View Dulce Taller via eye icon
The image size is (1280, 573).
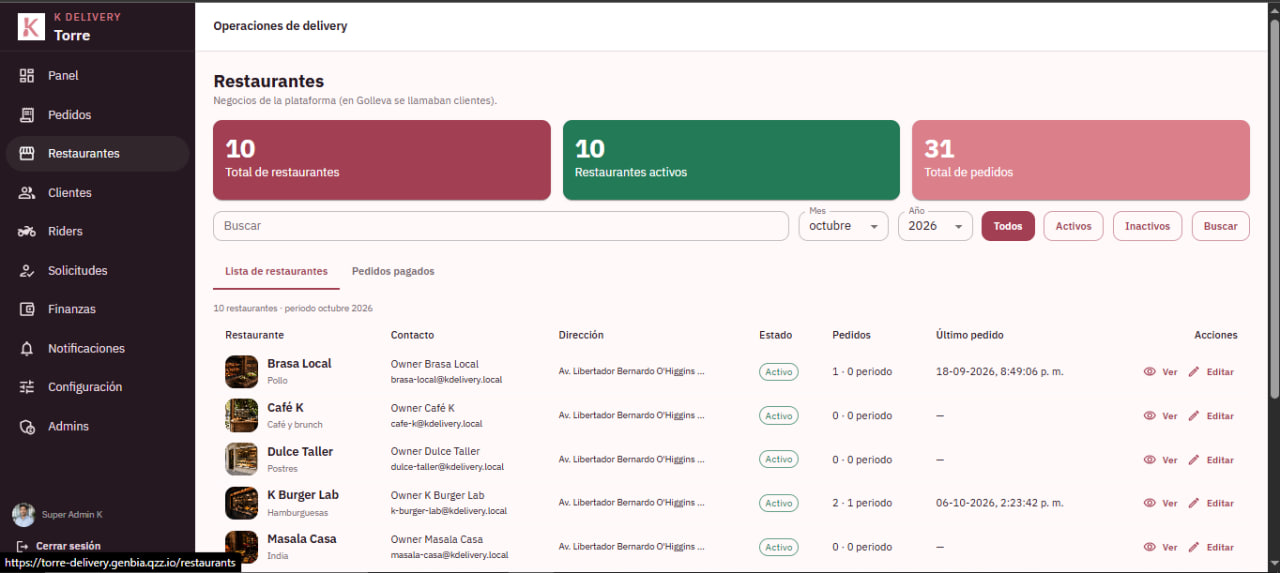click(x=1150, y=460)
